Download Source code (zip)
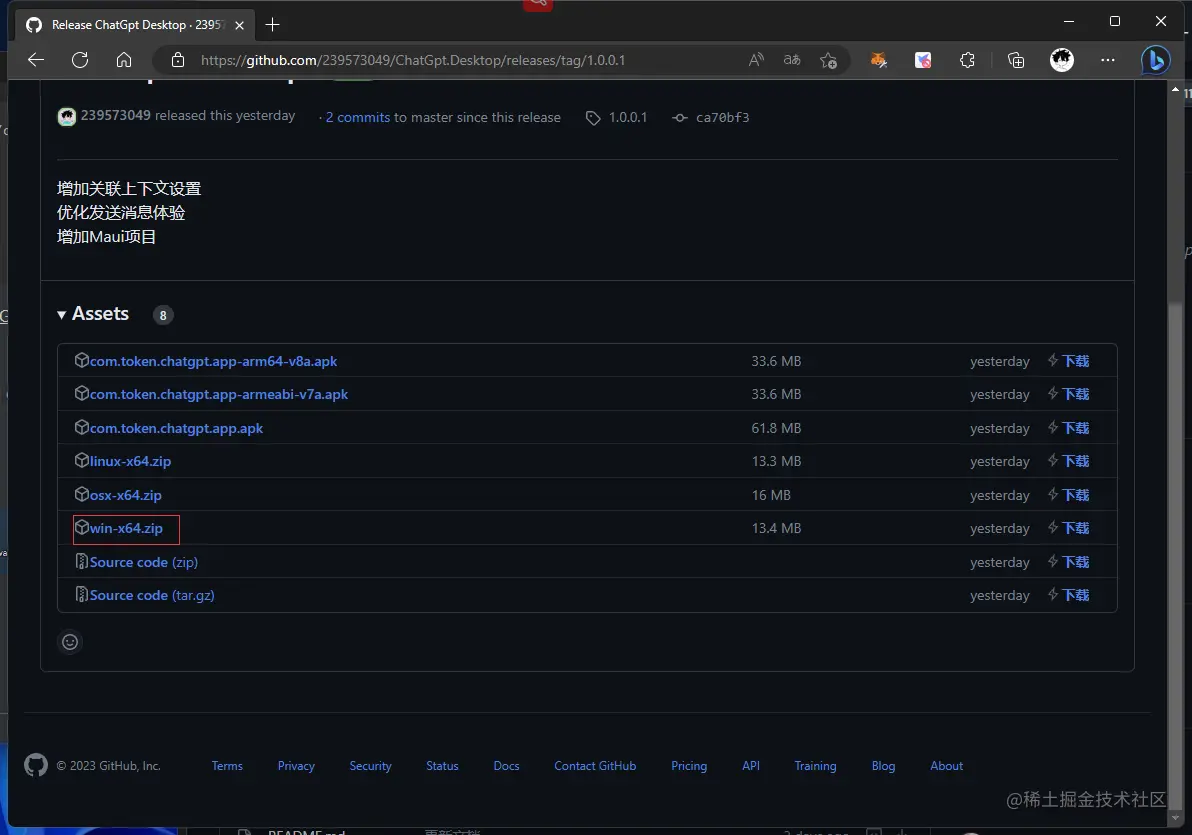Viewport: 1192px width, 835px height. 144,562
